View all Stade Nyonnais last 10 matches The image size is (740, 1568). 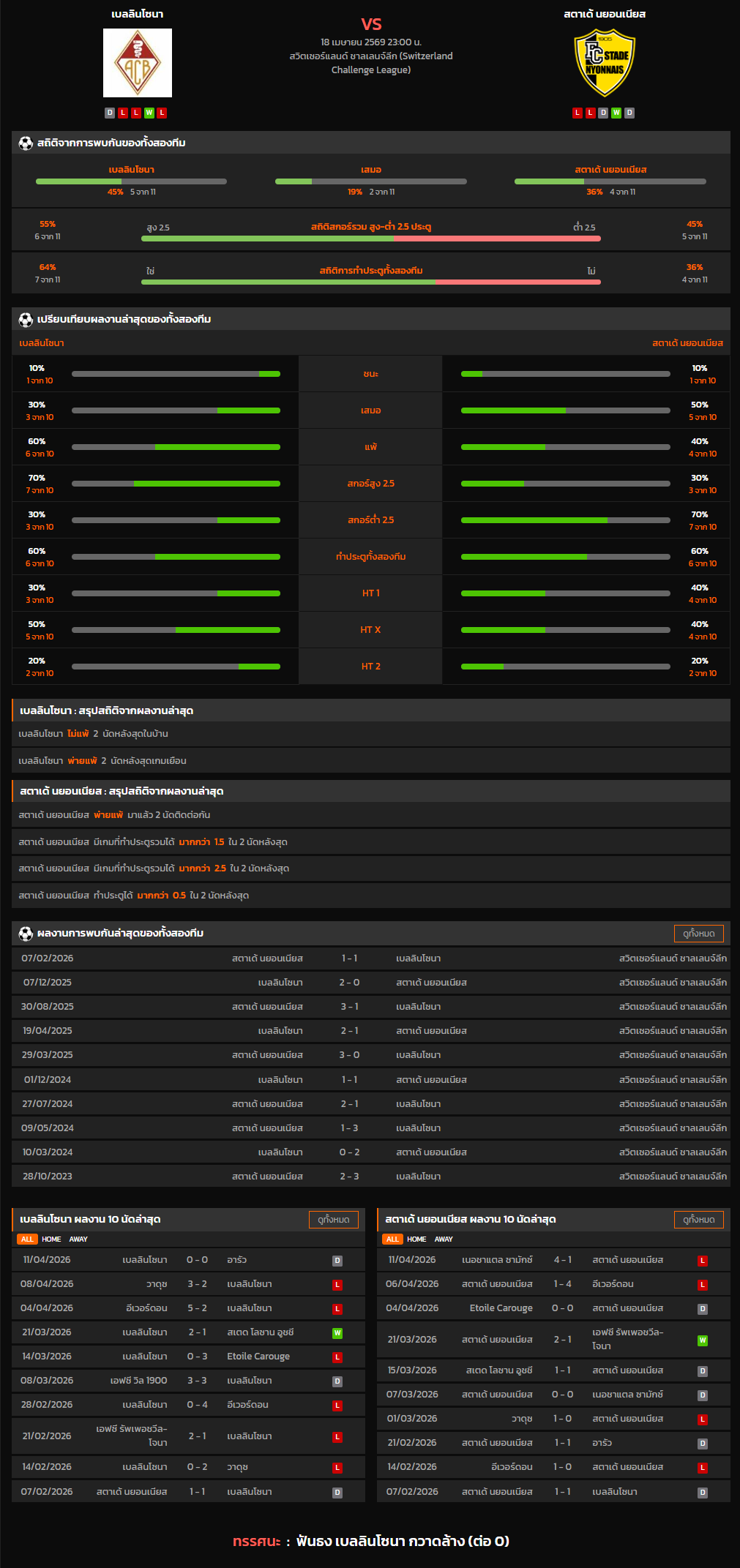coord(698,1219)
